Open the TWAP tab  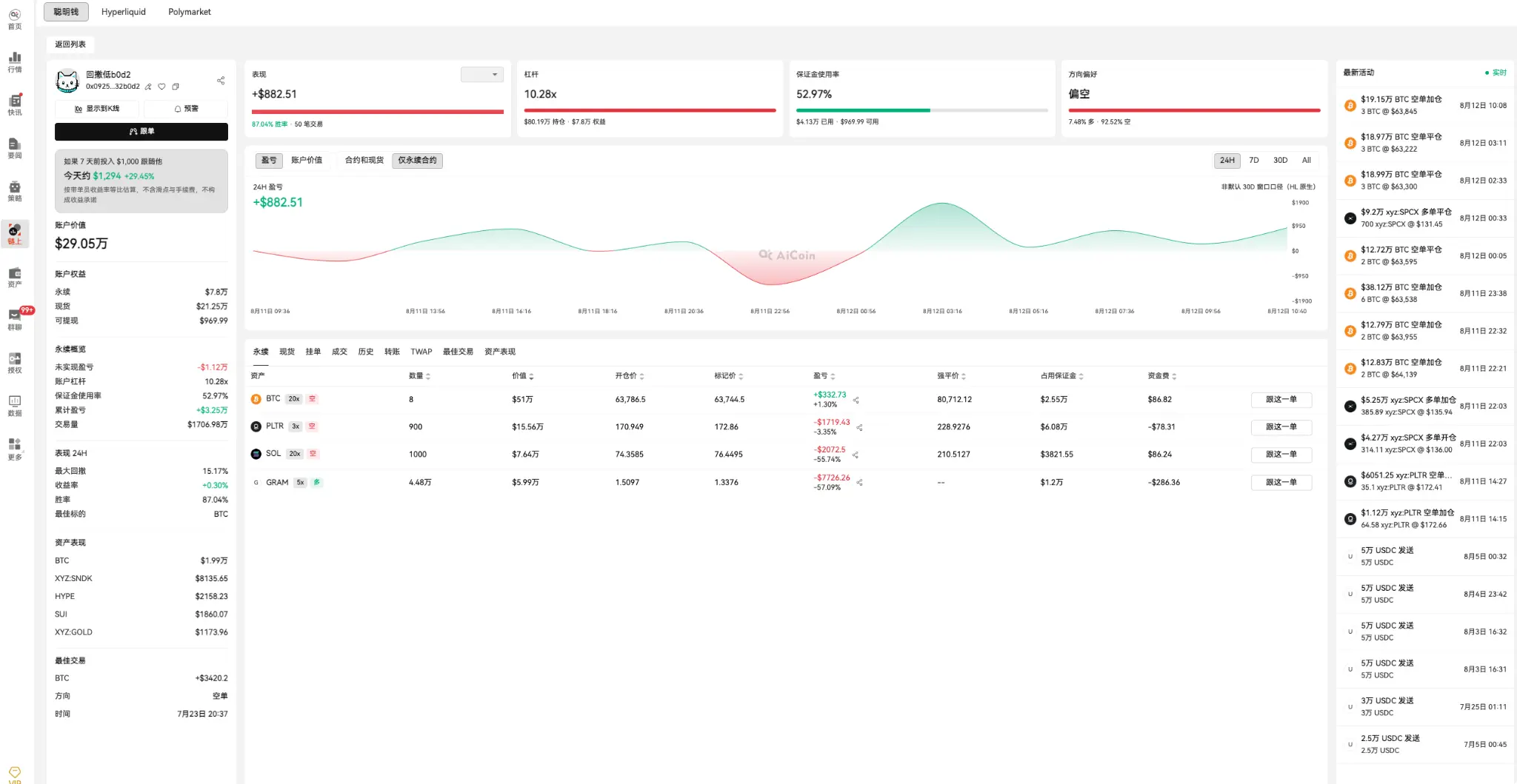point(421,352)
